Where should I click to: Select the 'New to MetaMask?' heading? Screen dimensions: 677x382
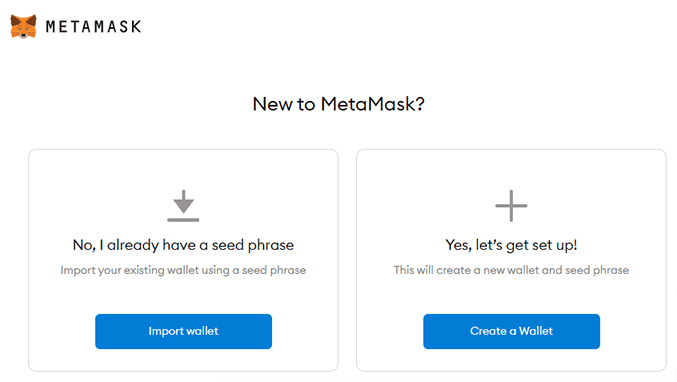click(x=338, y=104)
